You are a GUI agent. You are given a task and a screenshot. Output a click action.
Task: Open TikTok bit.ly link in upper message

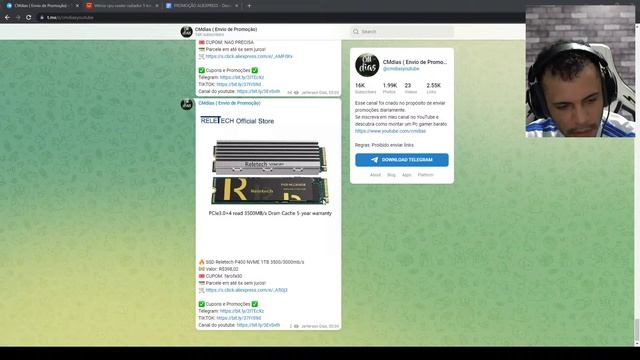239,84
